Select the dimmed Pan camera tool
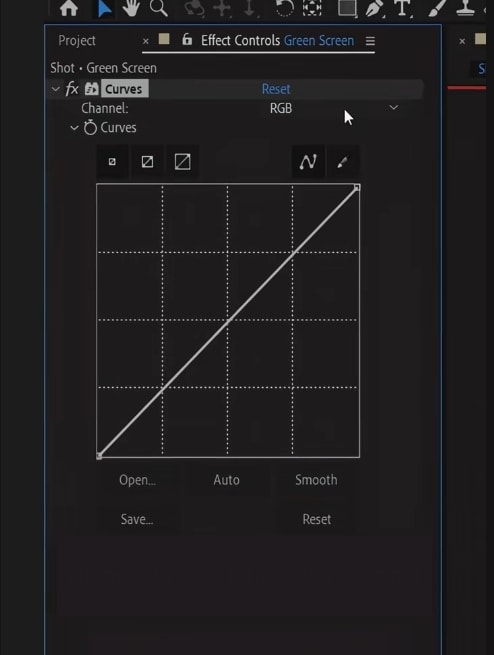The image size is (494, 655). pyautogui.click(x=222, y=8)
